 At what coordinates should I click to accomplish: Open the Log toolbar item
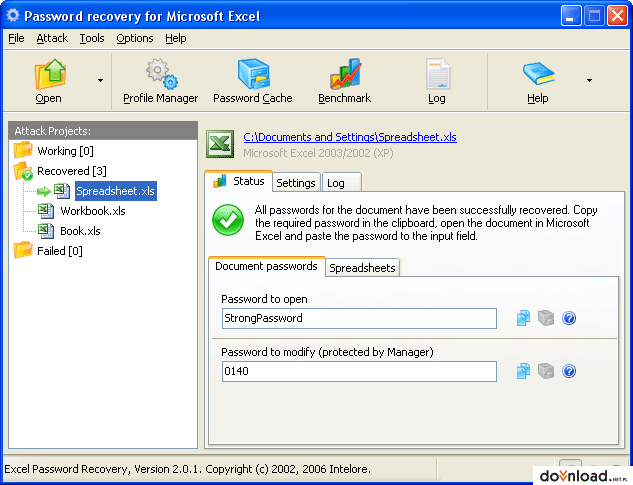[x=437, y=81]
